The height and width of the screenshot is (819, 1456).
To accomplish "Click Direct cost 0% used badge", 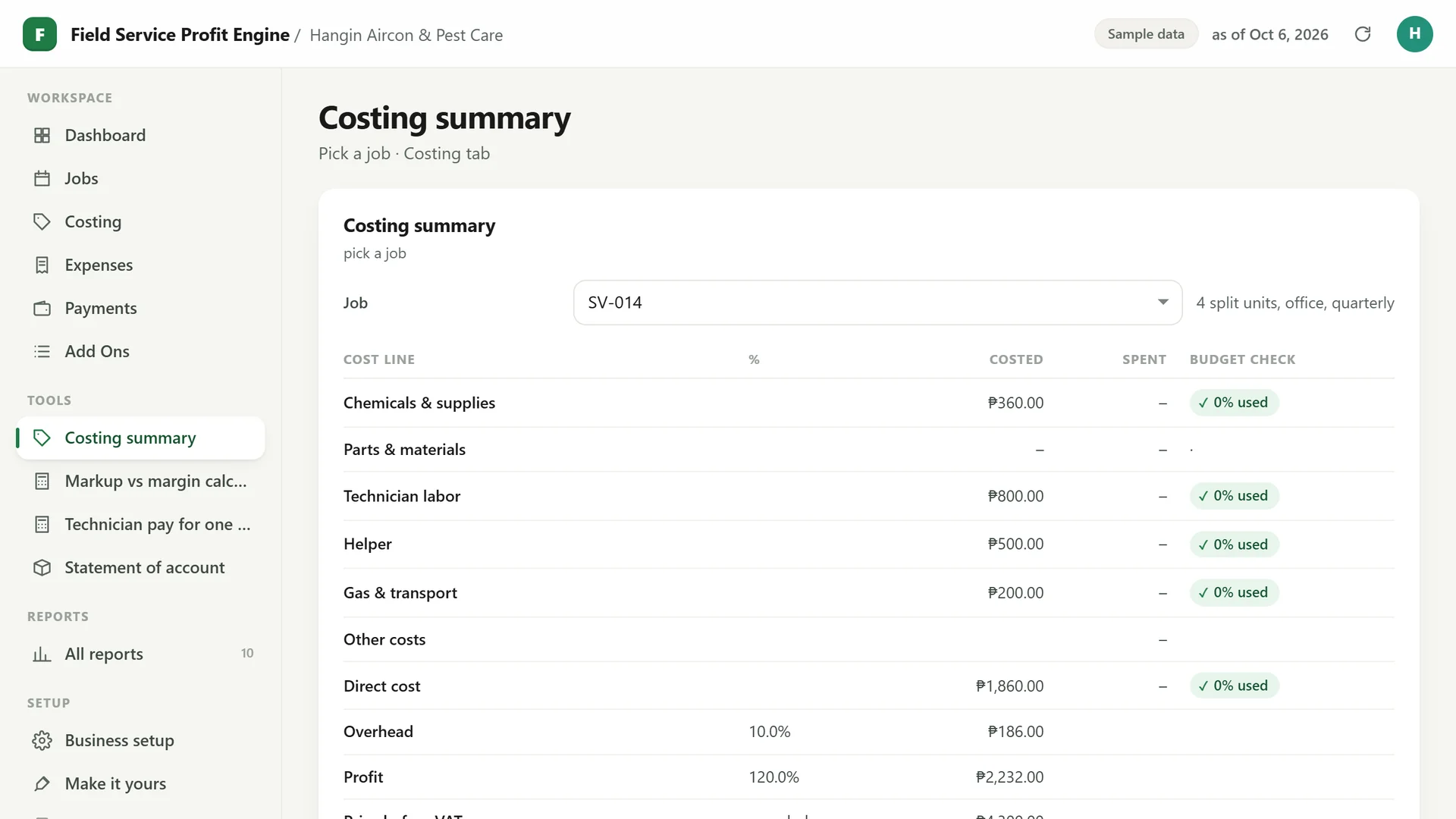I will [x=1234, y=686].
